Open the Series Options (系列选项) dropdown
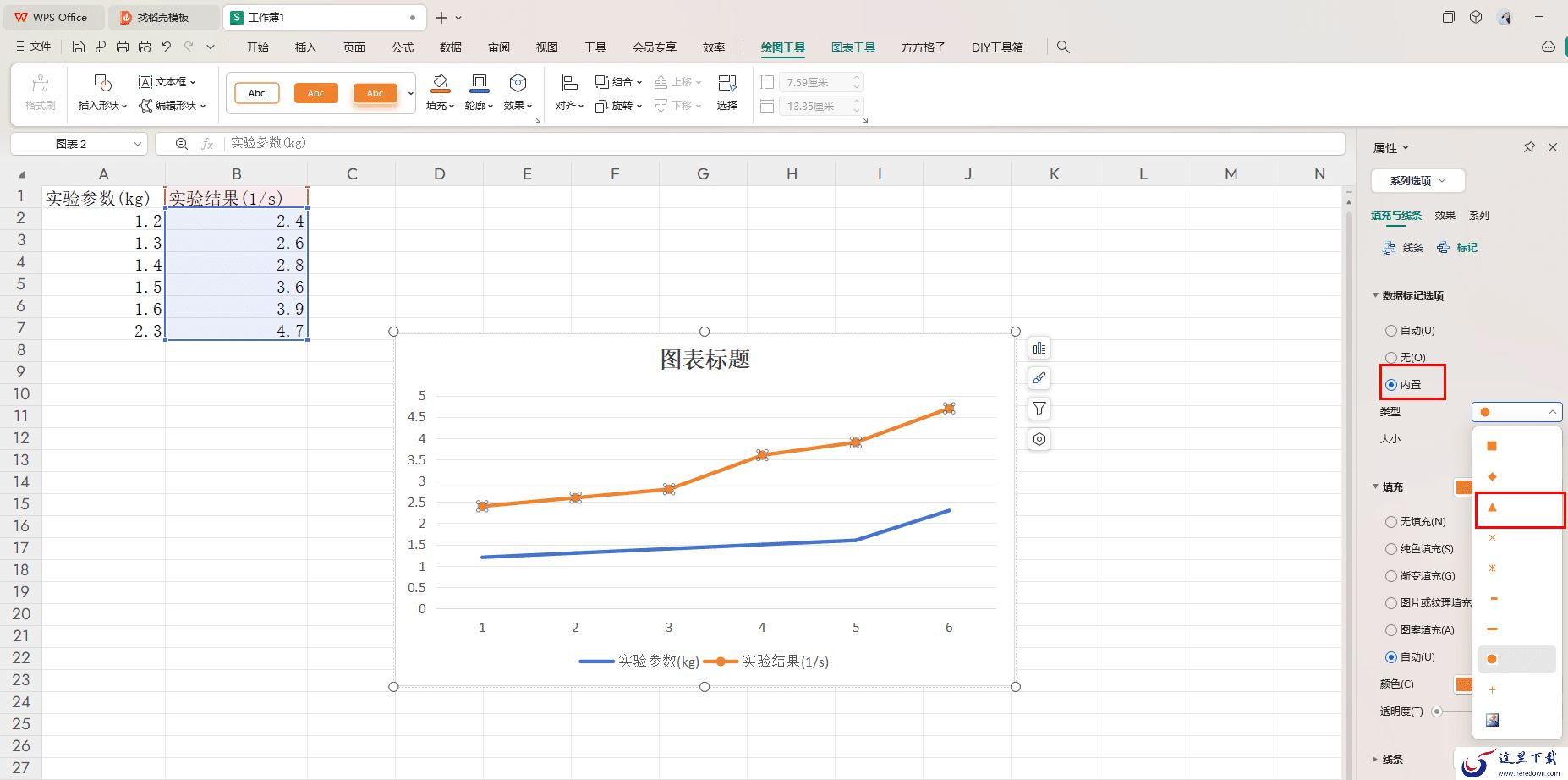The height and width of the screenshot is (780, 1568). click(1417, 180)
